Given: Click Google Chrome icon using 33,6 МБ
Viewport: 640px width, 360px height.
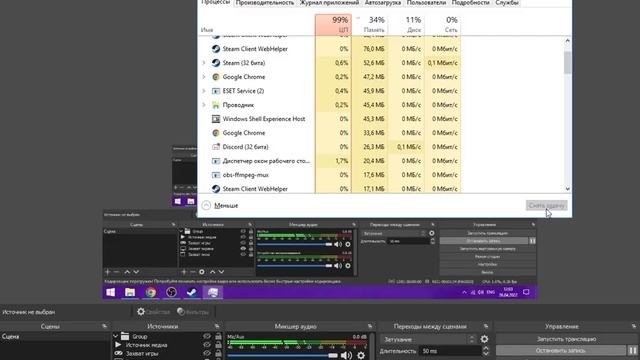Looking at the screenshot, I should [216, 133].
